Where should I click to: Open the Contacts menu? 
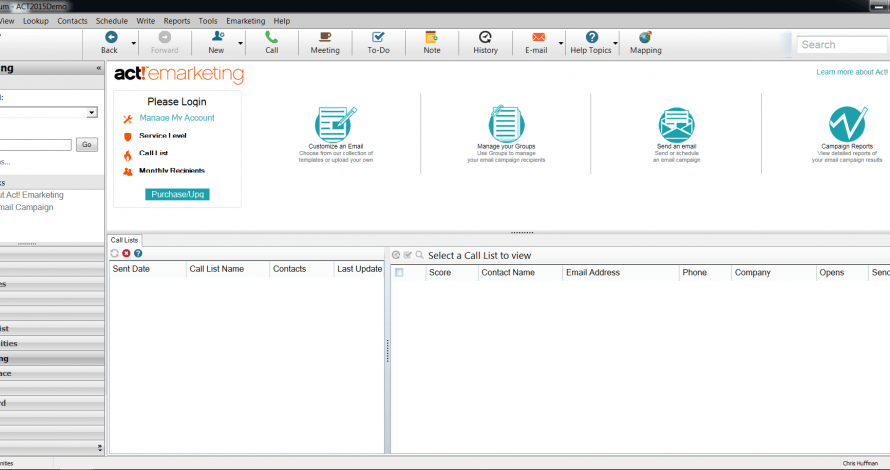pyautogui.click(x=72, y=21)
